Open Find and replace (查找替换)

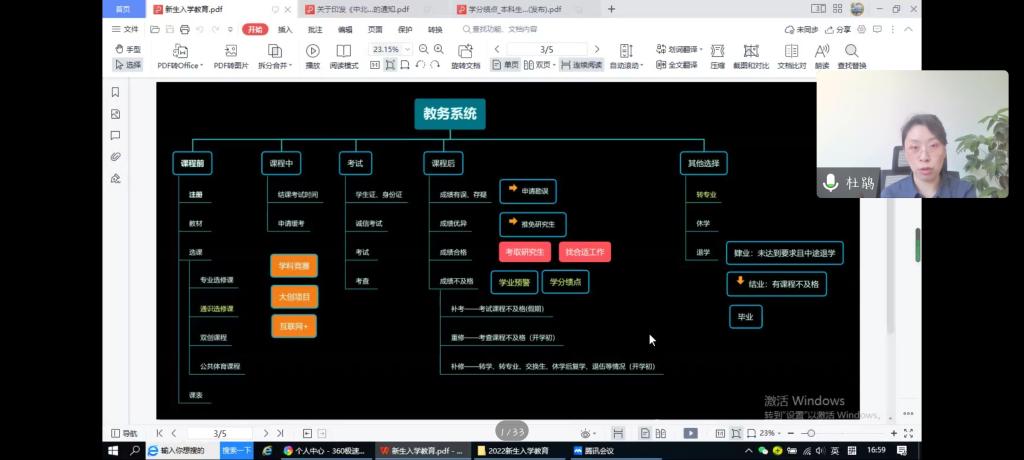coord(852,57)
